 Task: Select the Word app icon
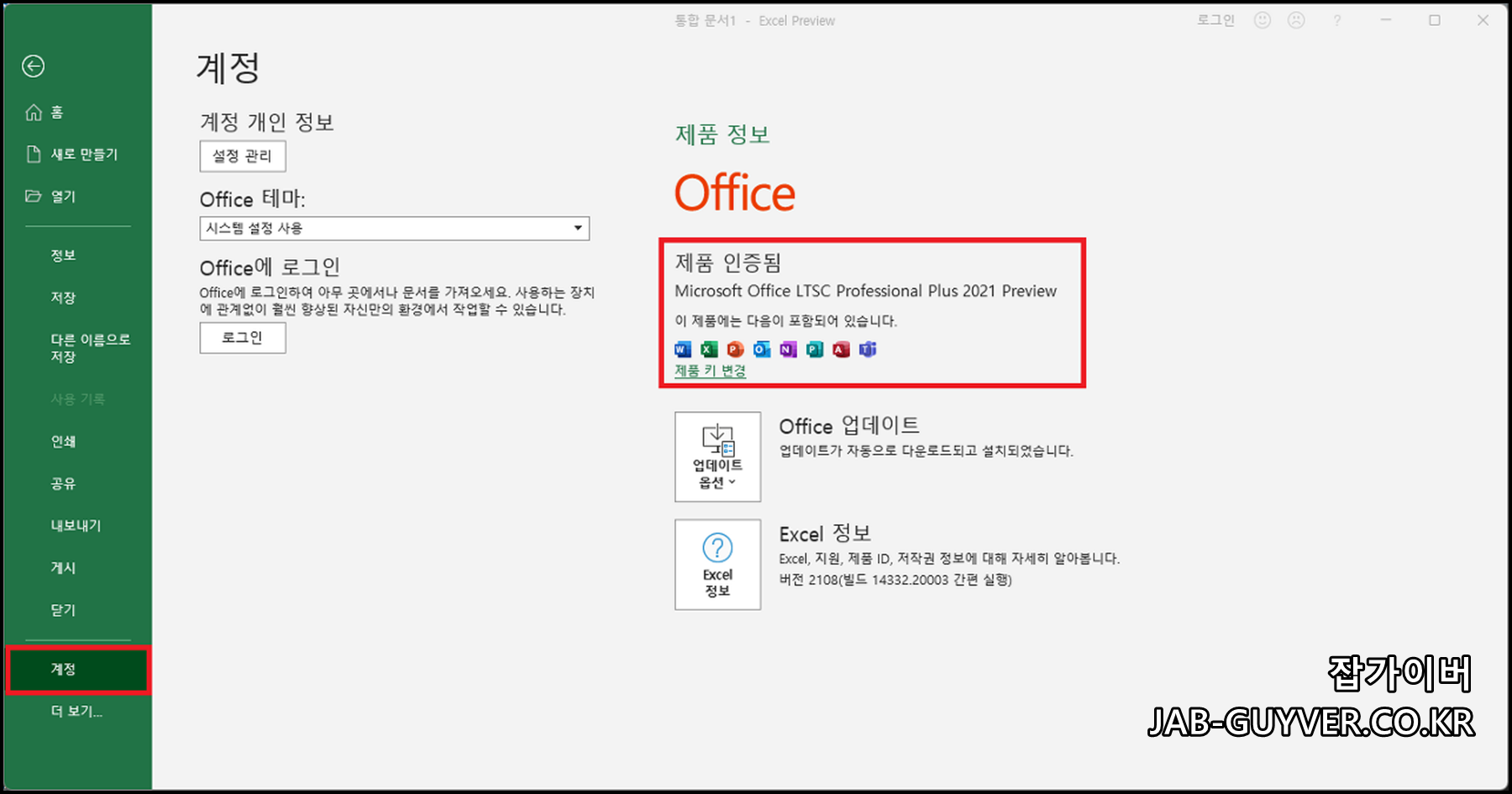681,350
